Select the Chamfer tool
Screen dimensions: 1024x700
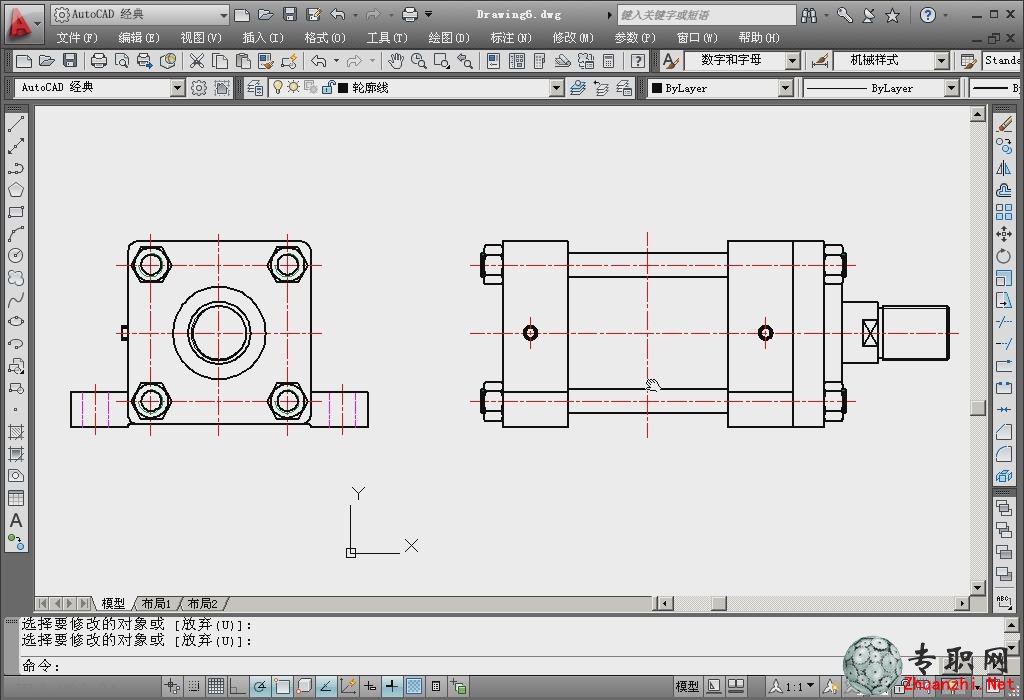[x=1004, y=432]
